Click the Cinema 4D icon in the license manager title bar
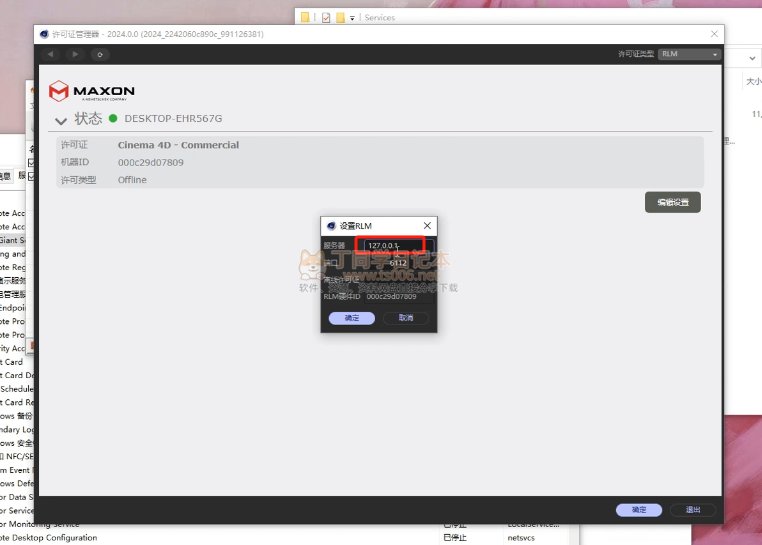The height and width of the screenshot is (545, 762). tap(44, 34)
